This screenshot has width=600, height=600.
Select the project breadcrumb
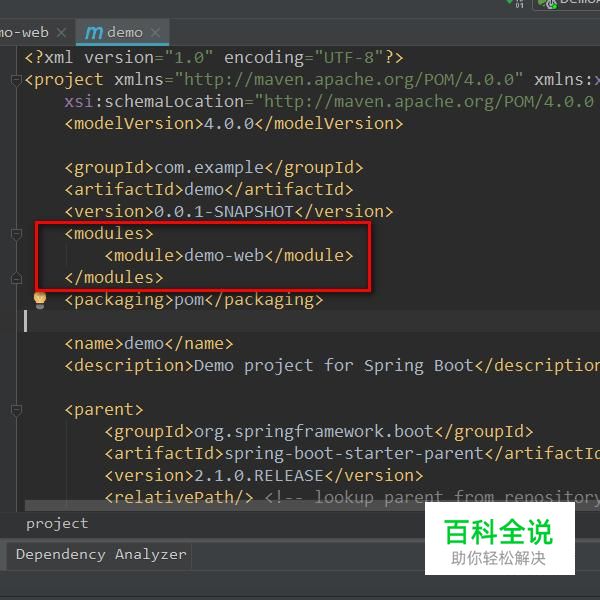click(57, 523)
